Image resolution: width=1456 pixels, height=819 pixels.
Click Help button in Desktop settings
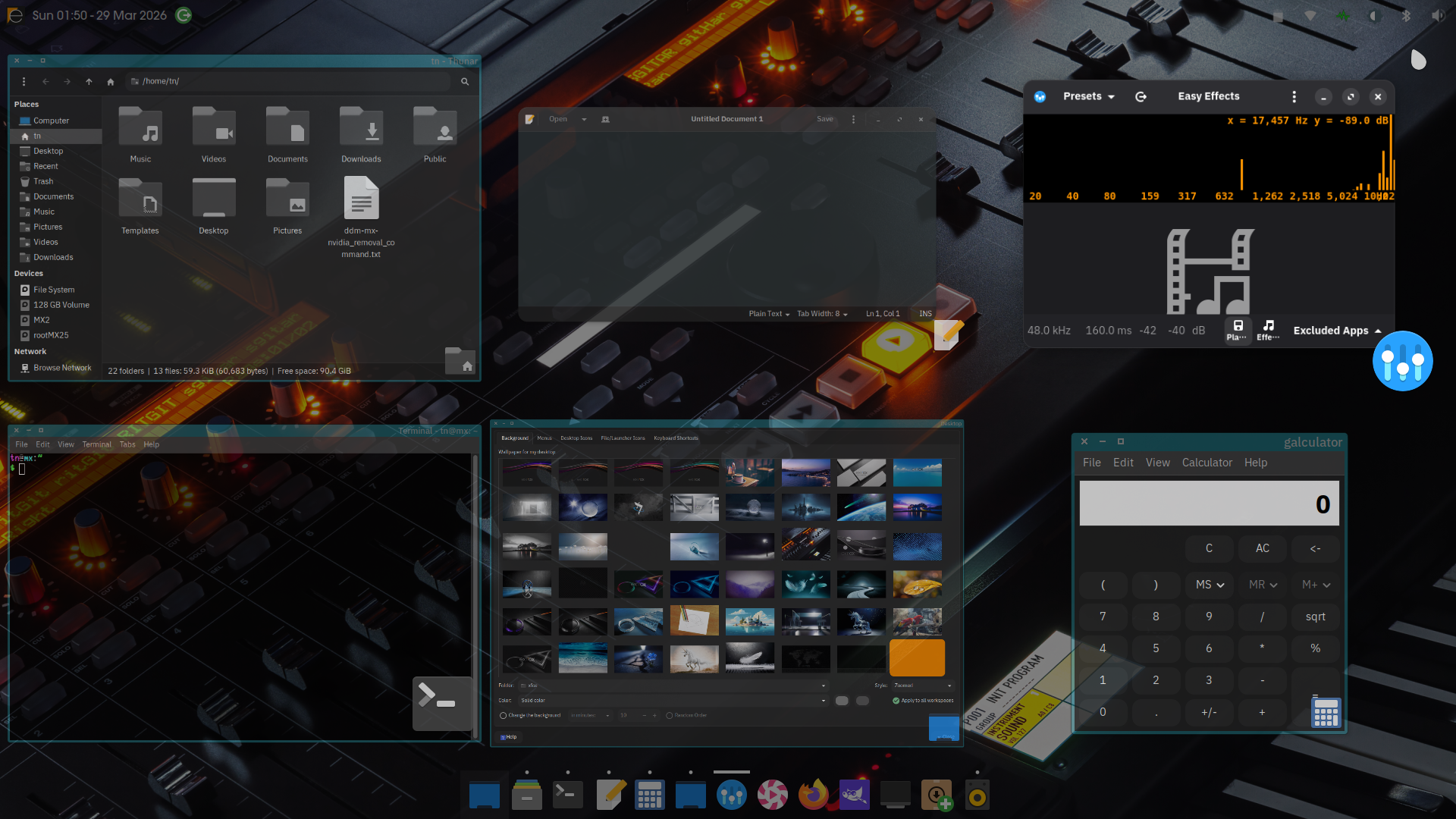tap(509, 737)
